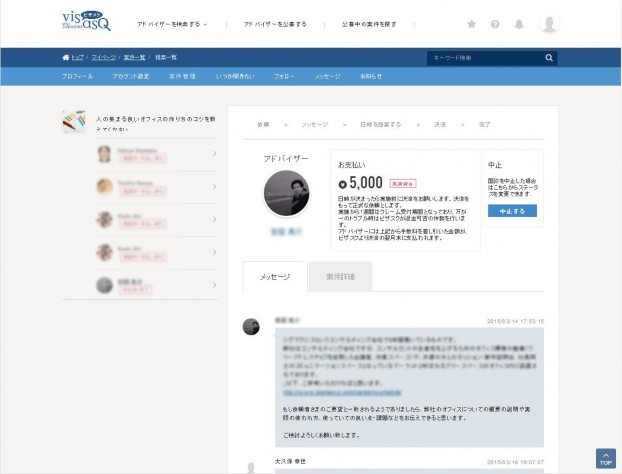Switch to the メッセージ tab
Screen dimensions: 622x474
click(x=275, y=277)
